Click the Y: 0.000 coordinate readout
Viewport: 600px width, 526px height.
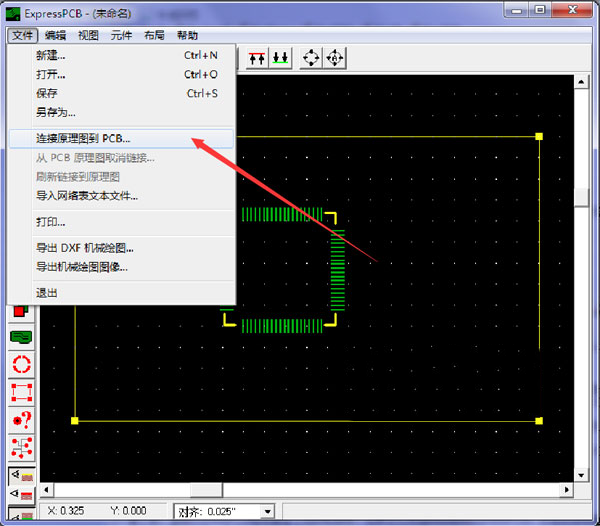[128, 511]
